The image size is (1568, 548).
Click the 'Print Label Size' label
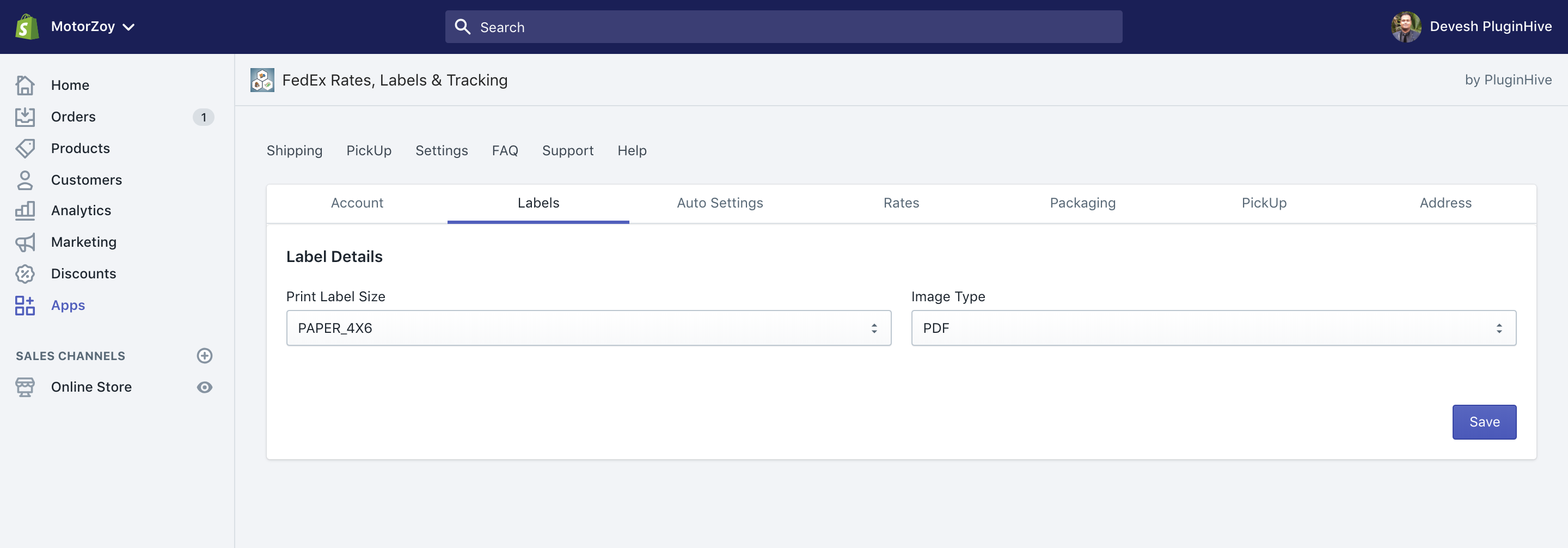(335, 296)
